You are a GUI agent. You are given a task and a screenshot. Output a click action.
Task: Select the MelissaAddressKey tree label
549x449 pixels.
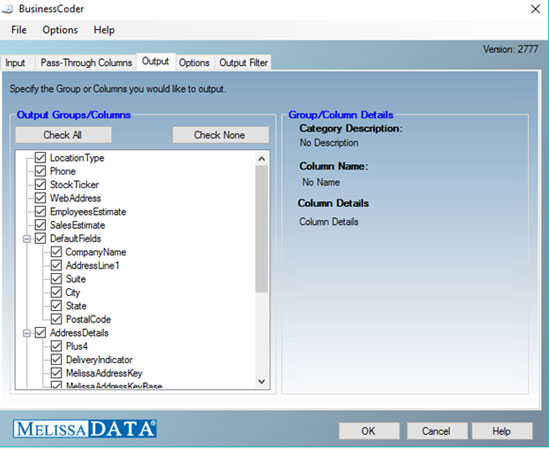click(104, 373)
